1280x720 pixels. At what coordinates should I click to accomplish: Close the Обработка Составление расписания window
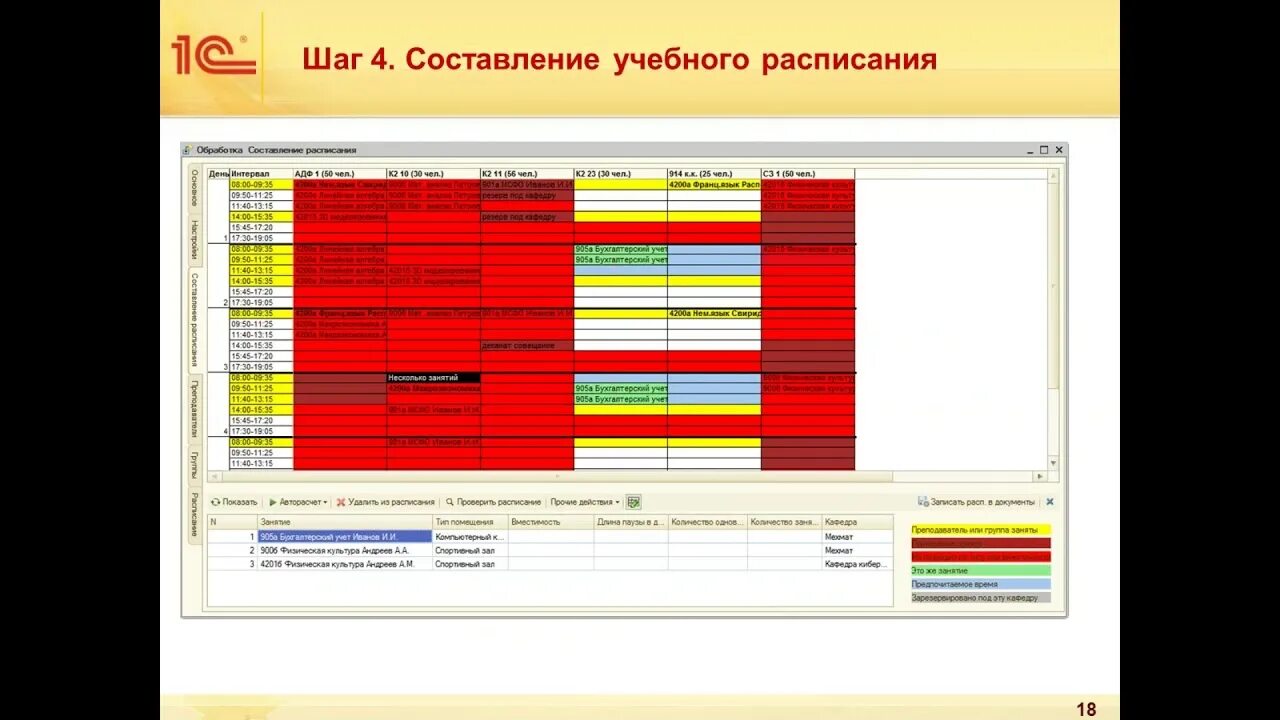tap(1058, 150)
